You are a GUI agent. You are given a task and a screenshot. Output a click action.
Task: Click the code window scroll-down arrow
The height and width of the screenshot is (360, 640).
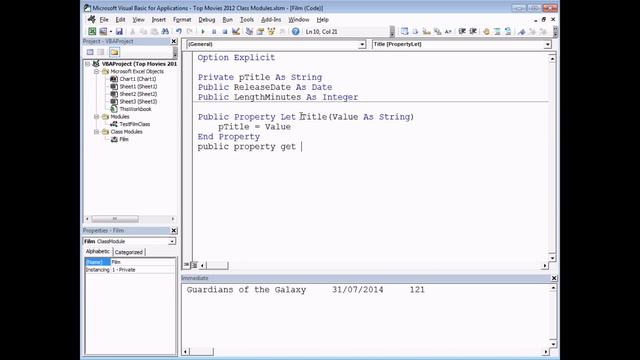(552, 258)
